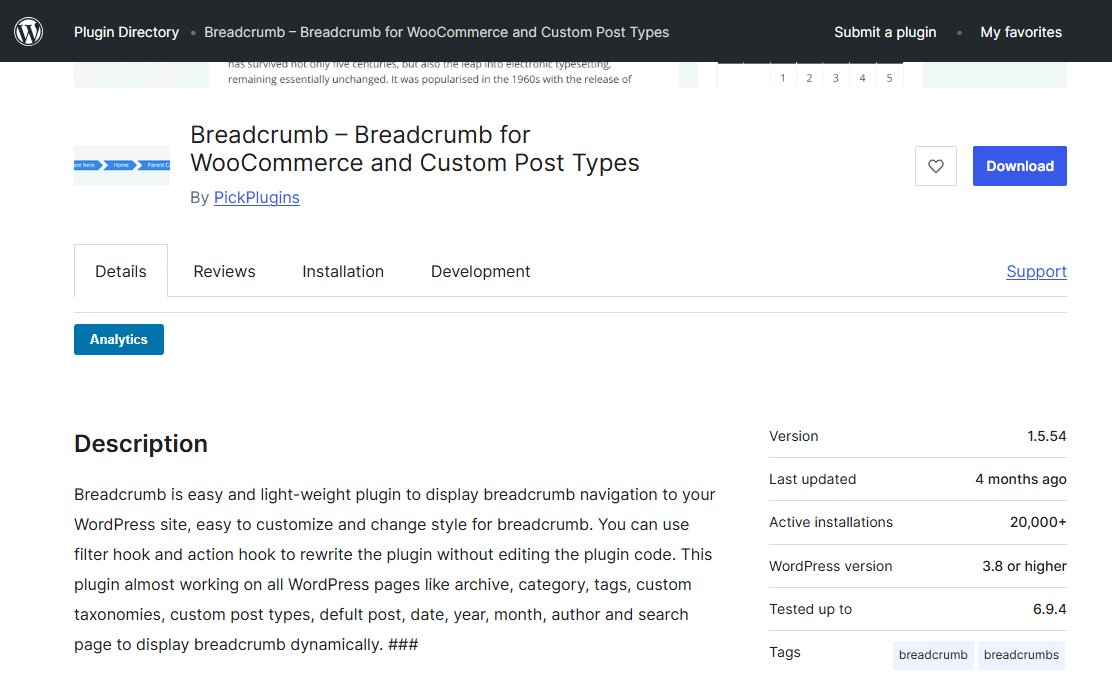Open the Support link
Image resolution: width=1112 pixels, height=680 pixels.
click(x=1036, y=271)
